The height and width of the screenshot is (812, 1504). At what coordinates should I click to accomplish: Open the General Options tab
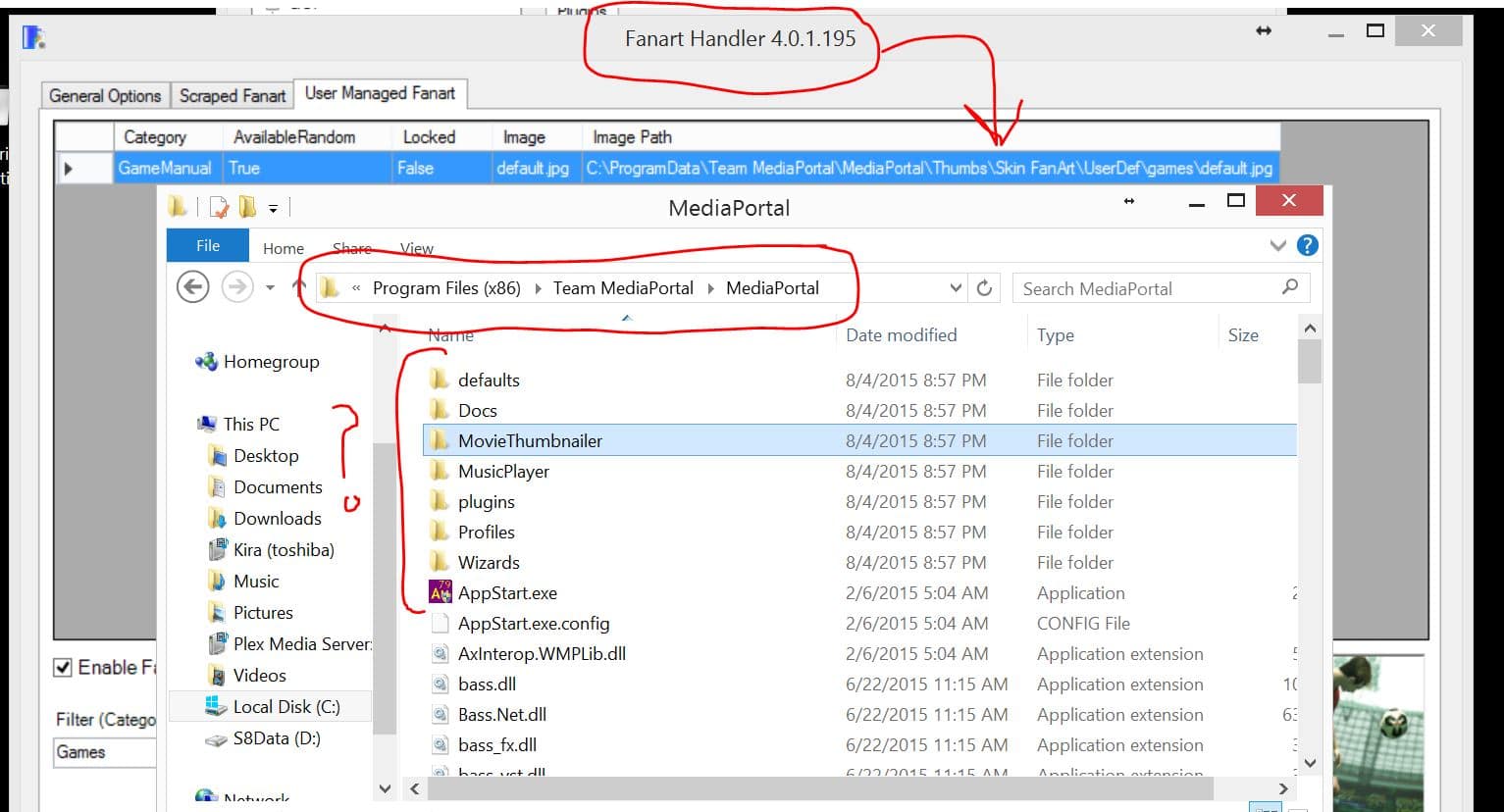105,95
